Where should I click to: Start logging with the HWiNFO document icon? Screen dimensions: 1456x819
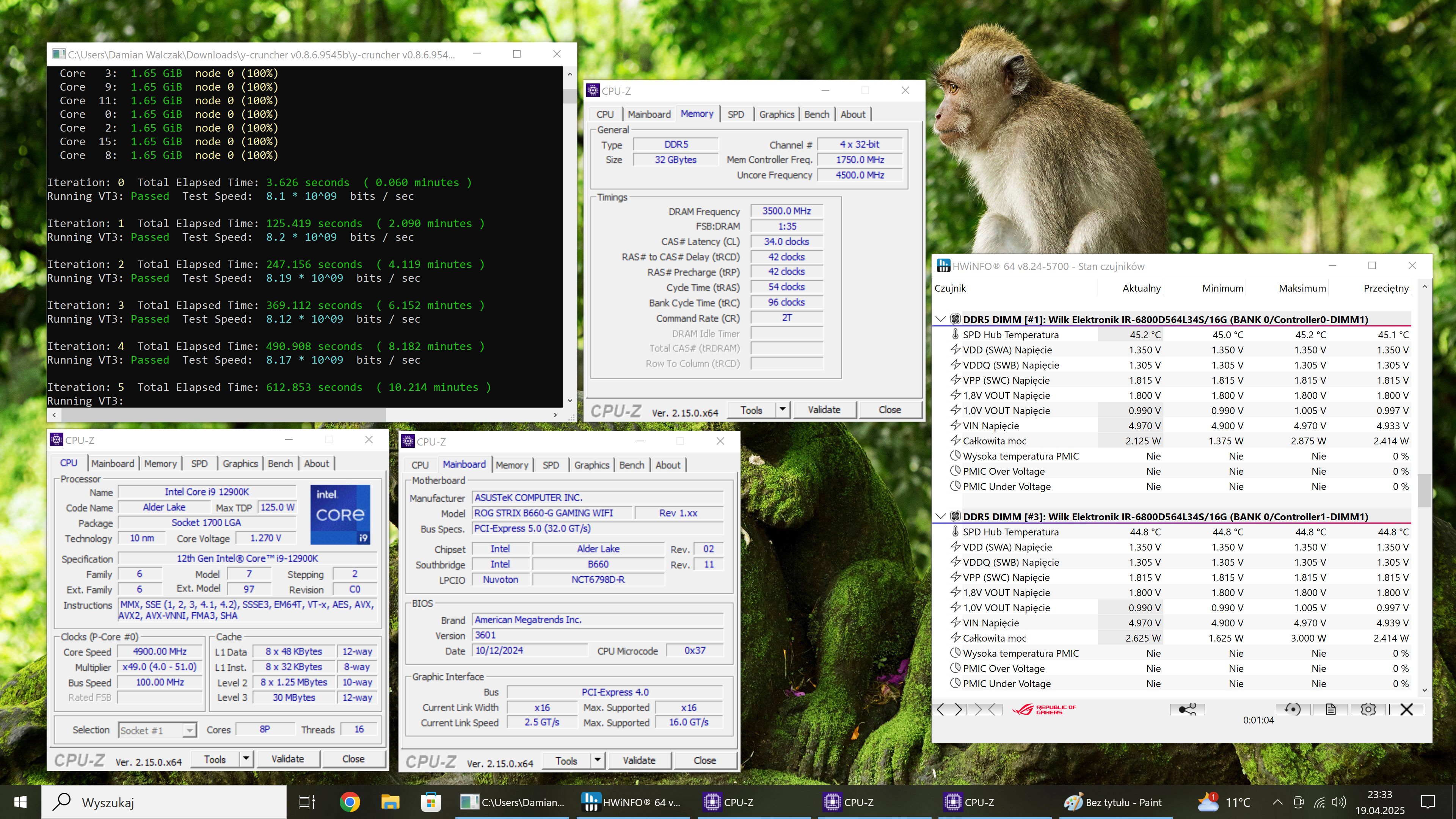(x=1330, y=709)
